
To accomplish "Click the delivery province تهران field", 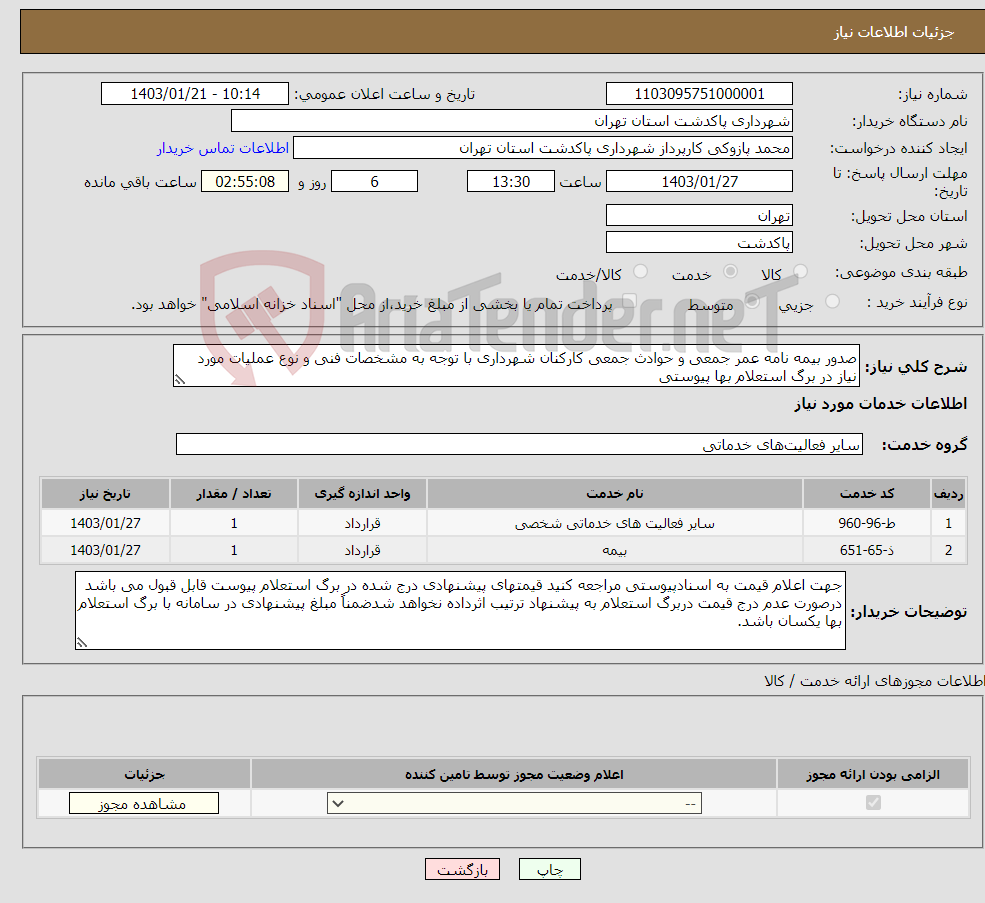I will pos(699,216).
